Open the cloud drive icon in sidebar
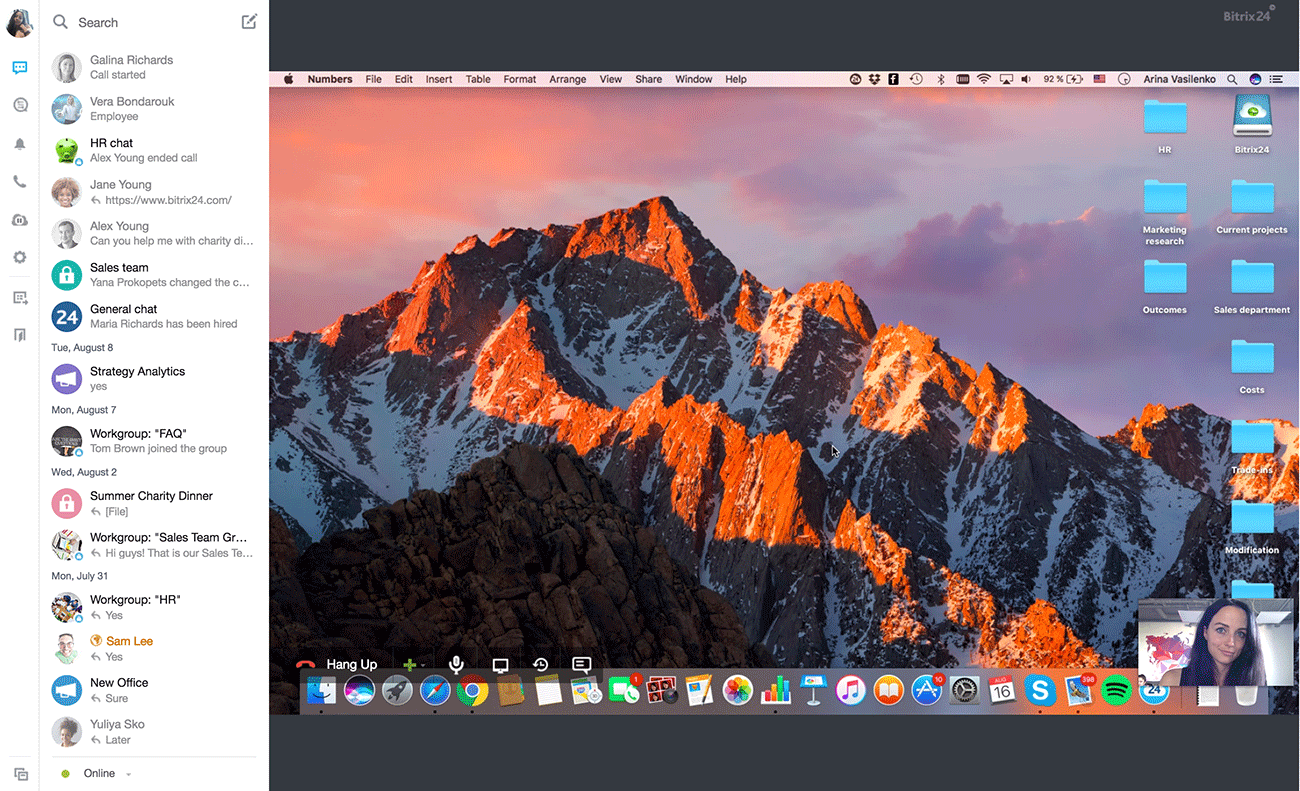 [x=19, y=220]
